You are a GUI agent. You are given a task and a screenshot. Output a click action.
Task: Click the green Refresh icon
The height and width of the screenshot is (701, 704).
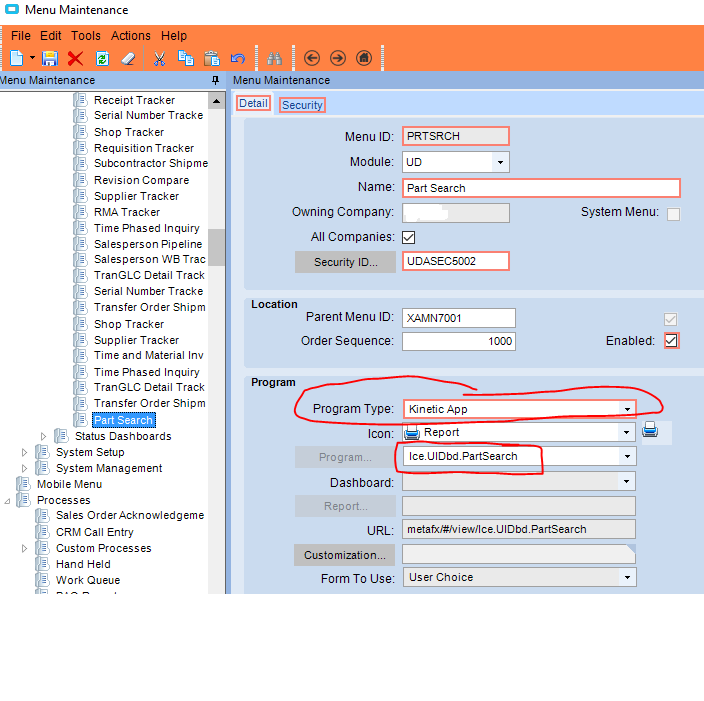pyautogui.click(x=102, y=58)
